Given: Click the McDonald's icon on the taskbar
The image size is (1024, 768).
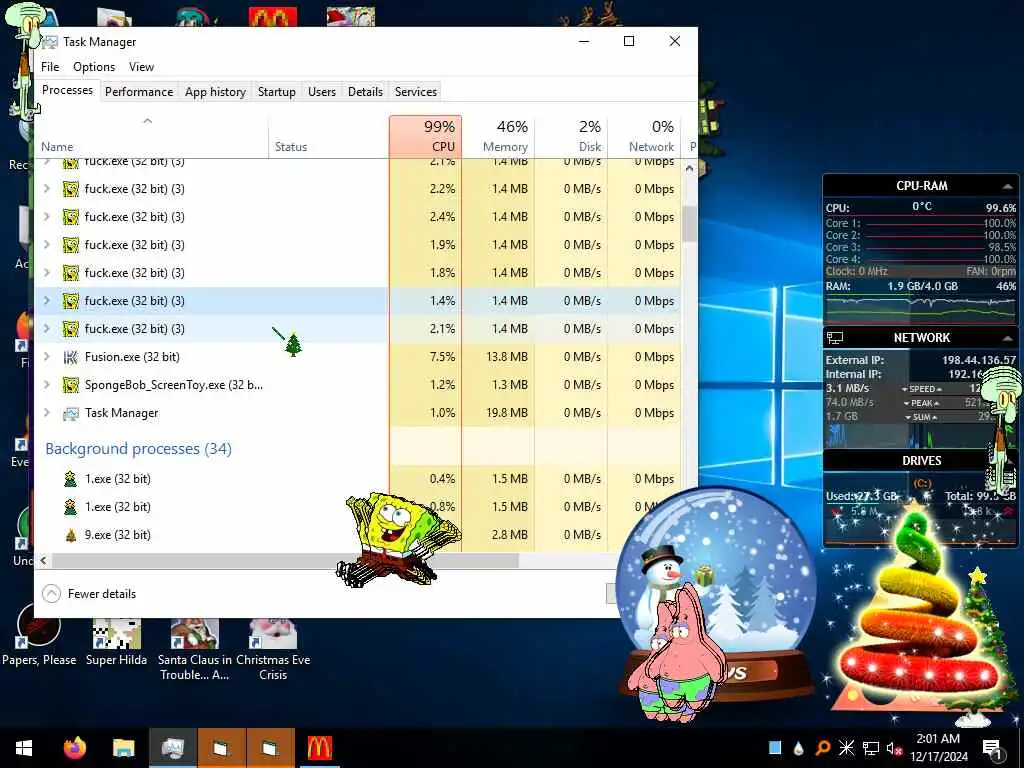Looking at the screenshot, I should point(319,748).
